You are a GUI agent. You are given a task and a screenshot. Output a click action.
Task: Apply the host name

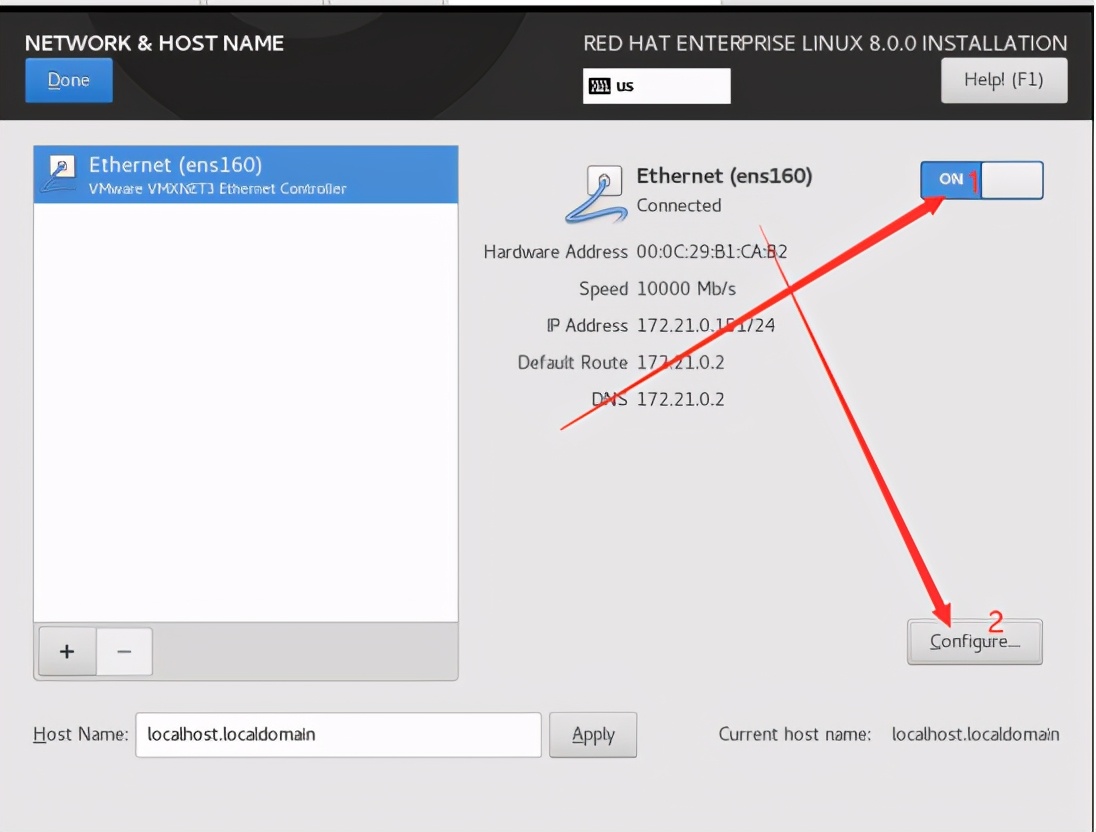click(x=593, y=735)
